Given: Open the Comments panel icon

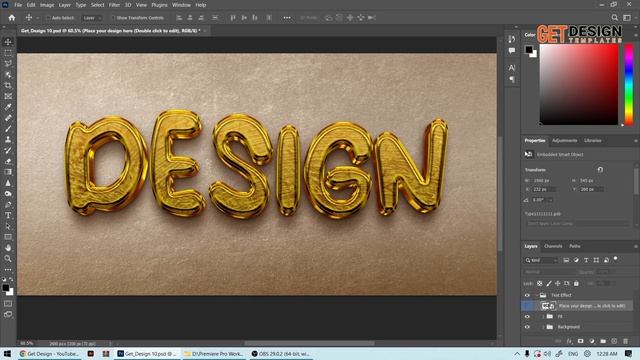Looking at the screenshot, I should [x=512, y=51].
